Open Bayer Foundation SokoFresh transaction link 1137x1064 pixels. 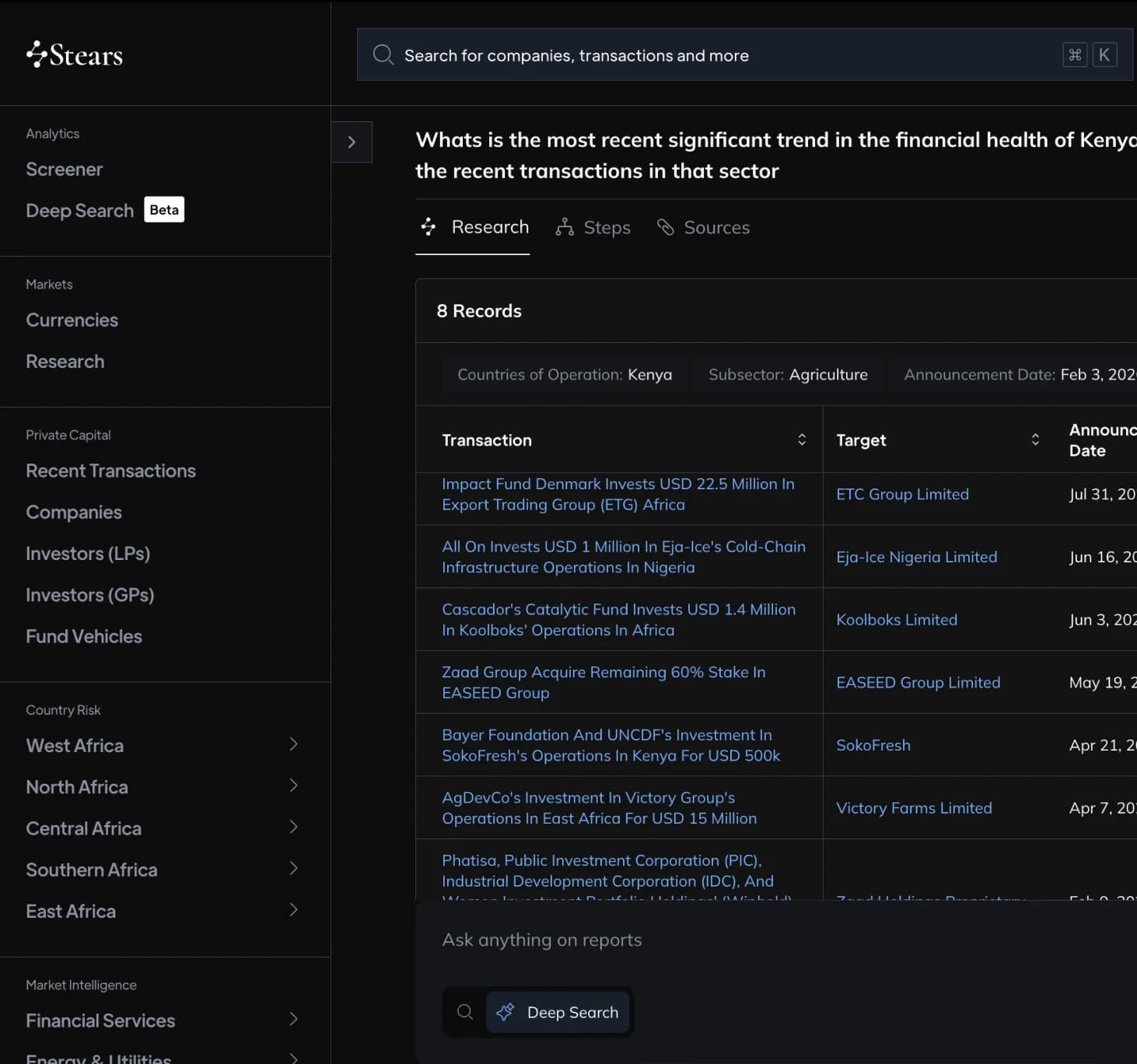pos(610,745)
